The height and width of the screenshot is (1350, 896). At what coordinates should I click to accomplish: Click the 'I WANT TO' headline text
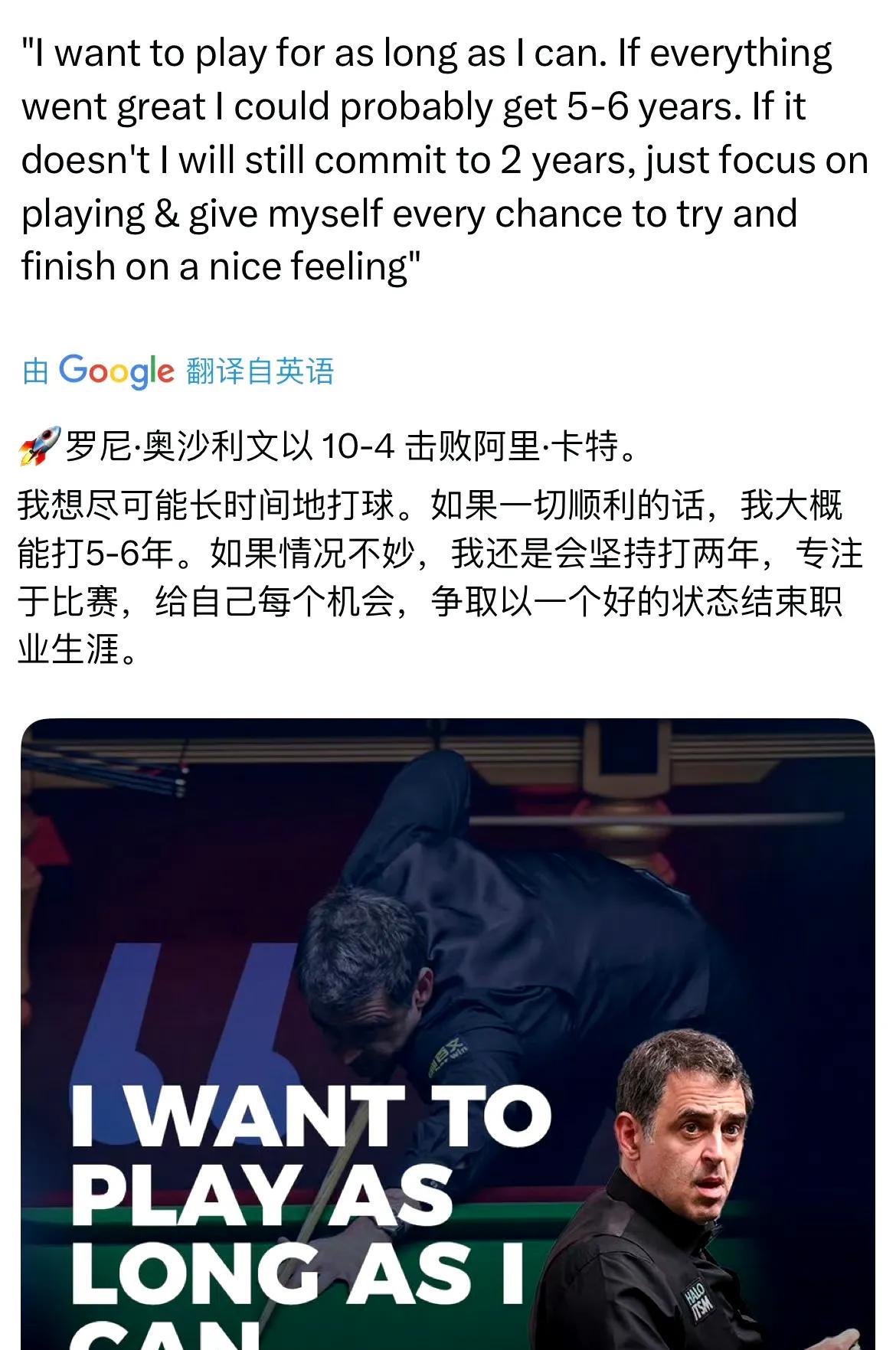311,1117
